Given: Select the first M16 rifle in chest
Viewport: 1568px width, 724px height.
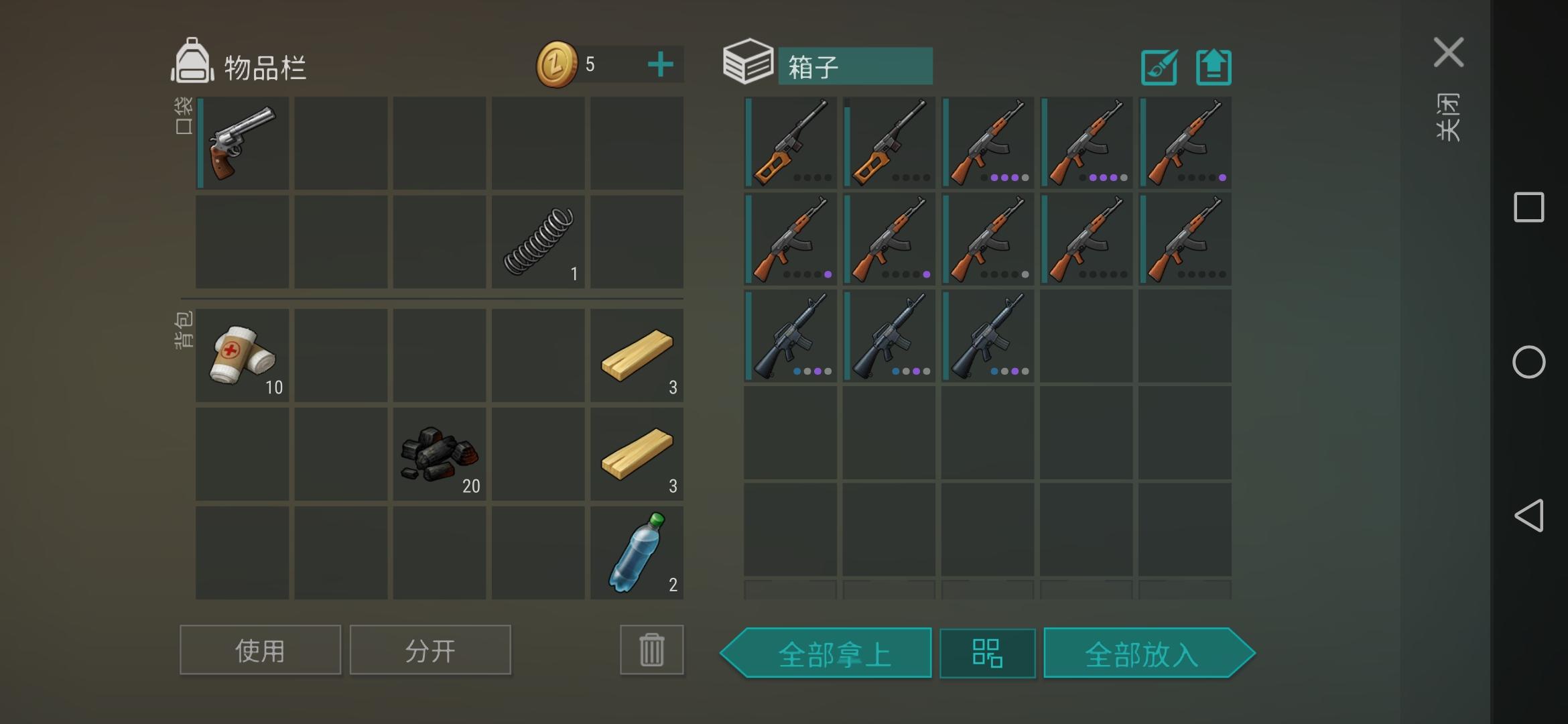Looking at the screenshot, I should coord(791,336).
